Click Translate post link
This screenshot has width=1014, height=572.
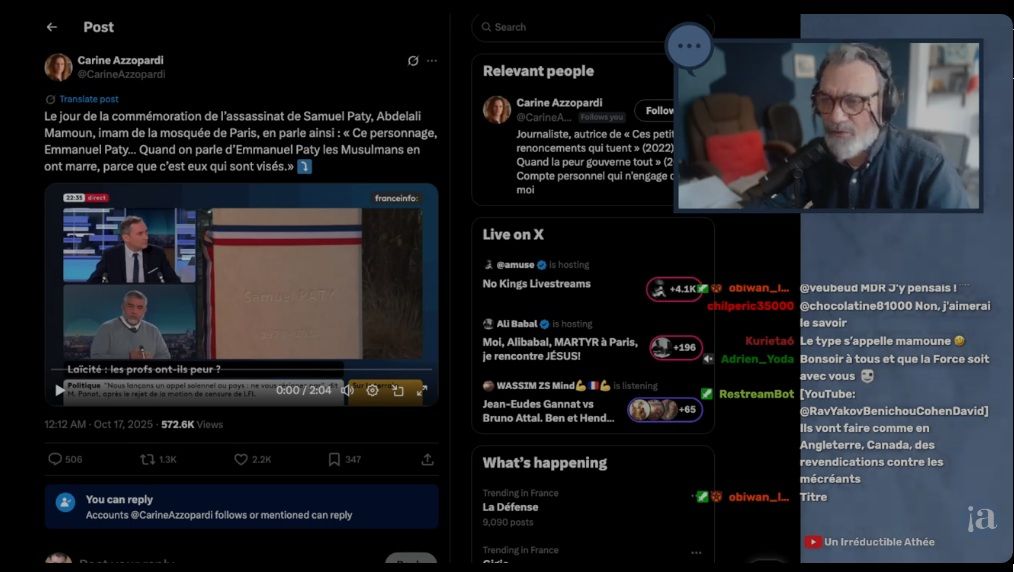click(x=89, y=99)
